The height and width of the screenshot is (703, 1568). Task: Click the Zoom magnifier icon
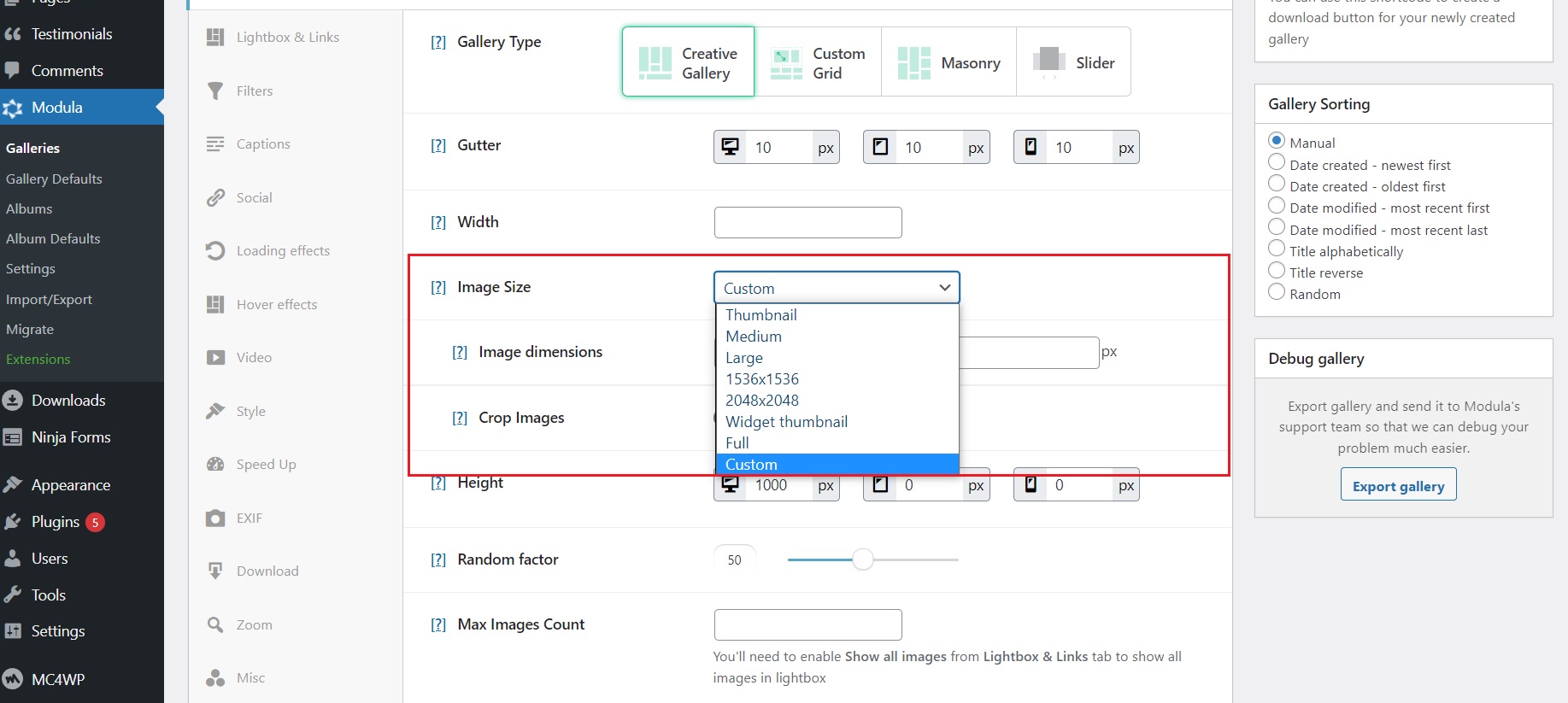(x=215, y=624)
